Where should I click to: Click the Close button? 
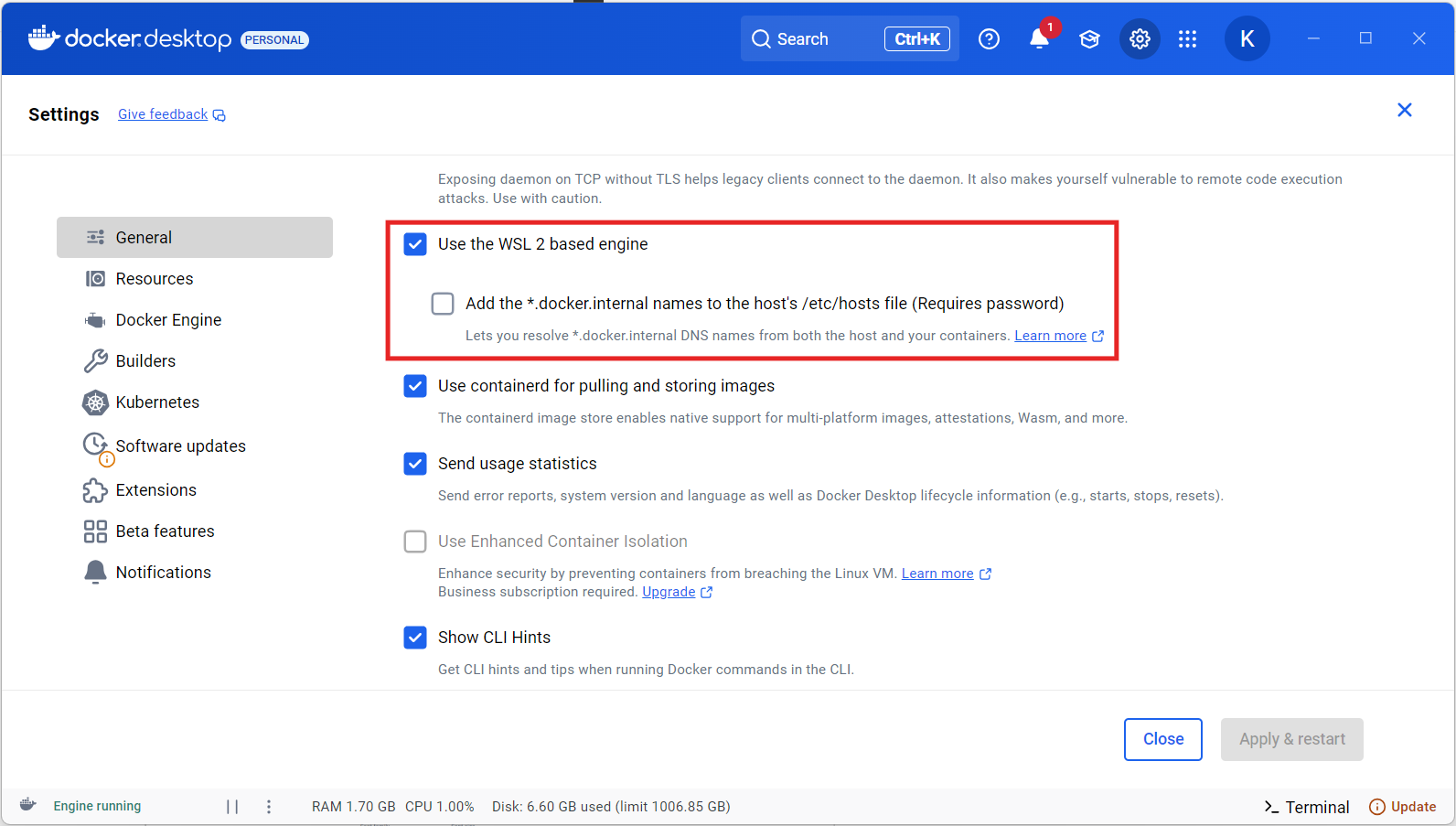pyautogui.click(x=1163, y=739)
